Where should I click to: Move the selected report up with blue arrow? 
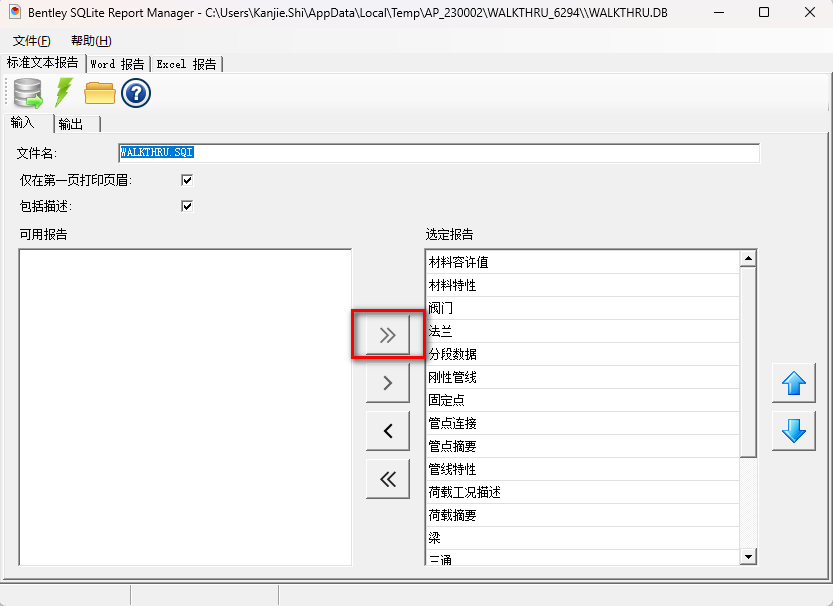point(794,383)
